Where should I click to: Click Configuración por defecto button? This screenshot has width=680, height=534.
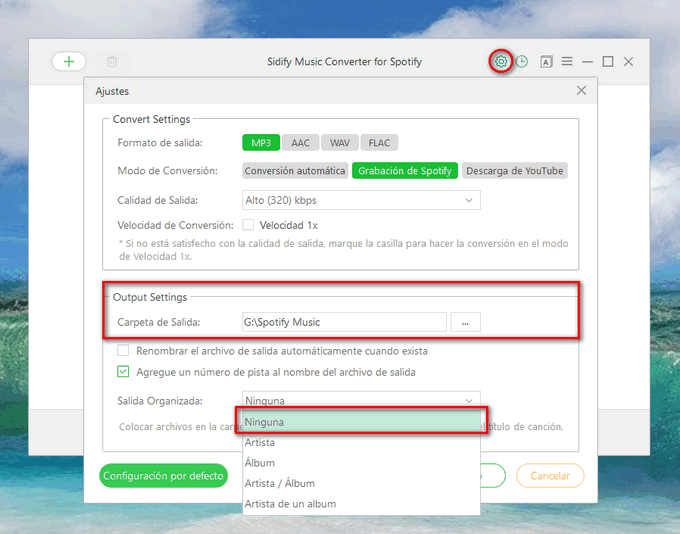click(x=163, y=475)
